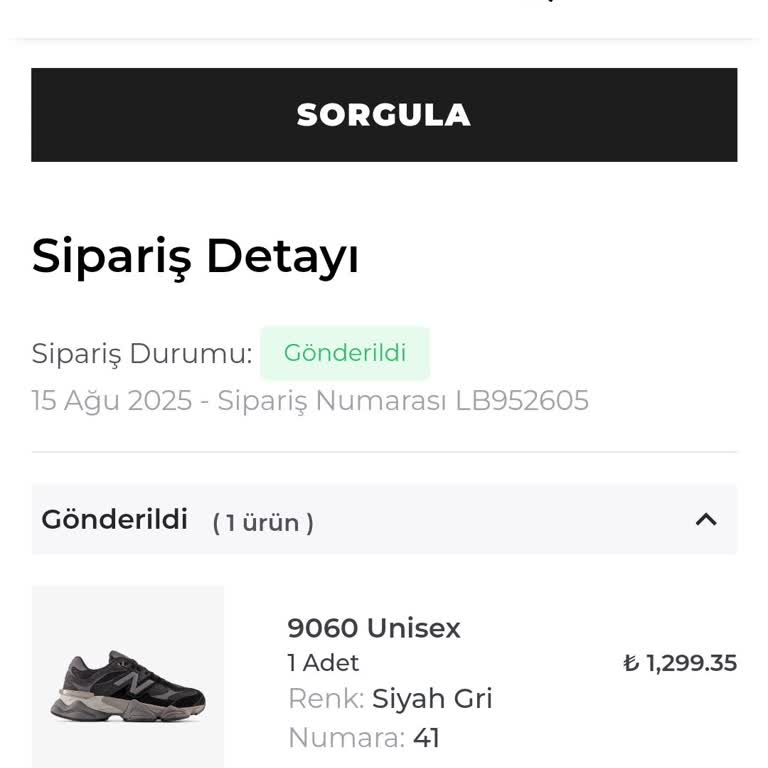This screenshot has width=768, height=768.
Task: Select order number LB952605 text
Action: tap(521, 401)
